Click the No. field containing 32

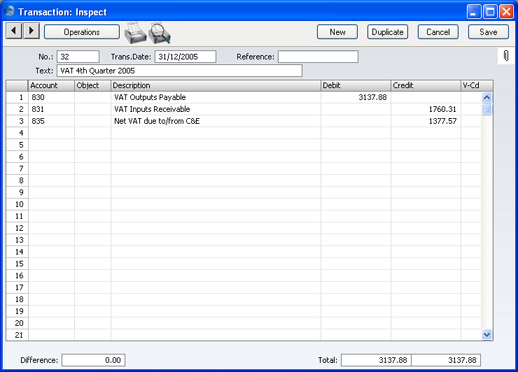[78, 57]
